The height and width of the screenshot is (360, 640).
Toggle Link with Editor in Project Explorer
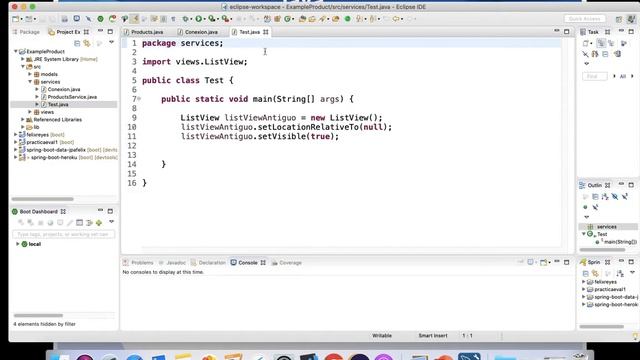click(x=87, y=43)
